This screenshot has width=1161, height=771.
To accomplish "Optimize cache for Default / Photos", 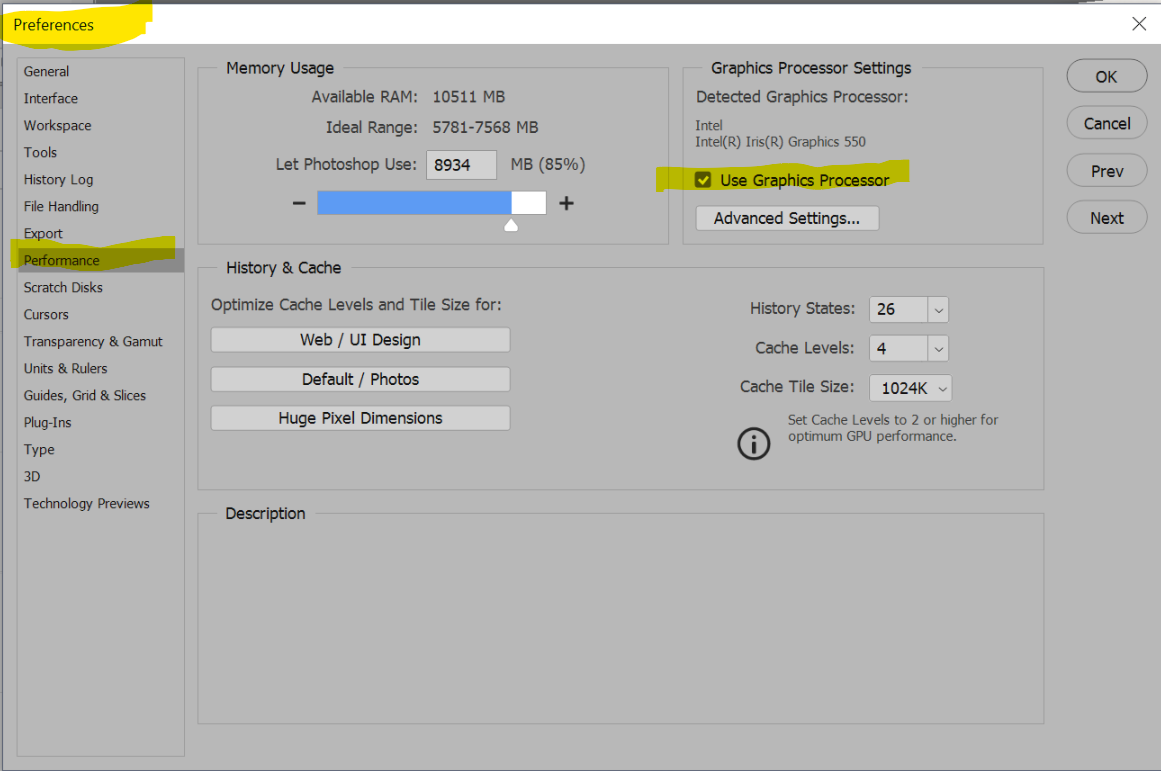I will click(361, 379).
